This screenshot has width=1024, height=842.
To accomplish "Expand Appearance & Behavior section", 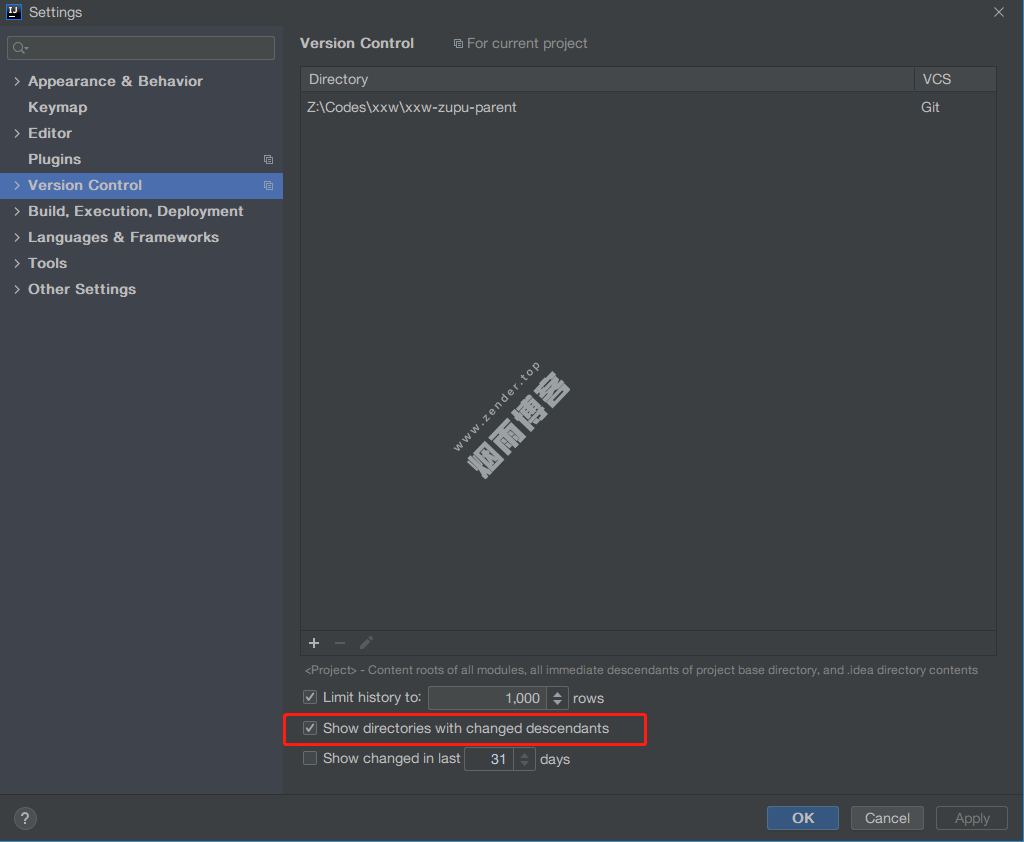I will 17,81.
